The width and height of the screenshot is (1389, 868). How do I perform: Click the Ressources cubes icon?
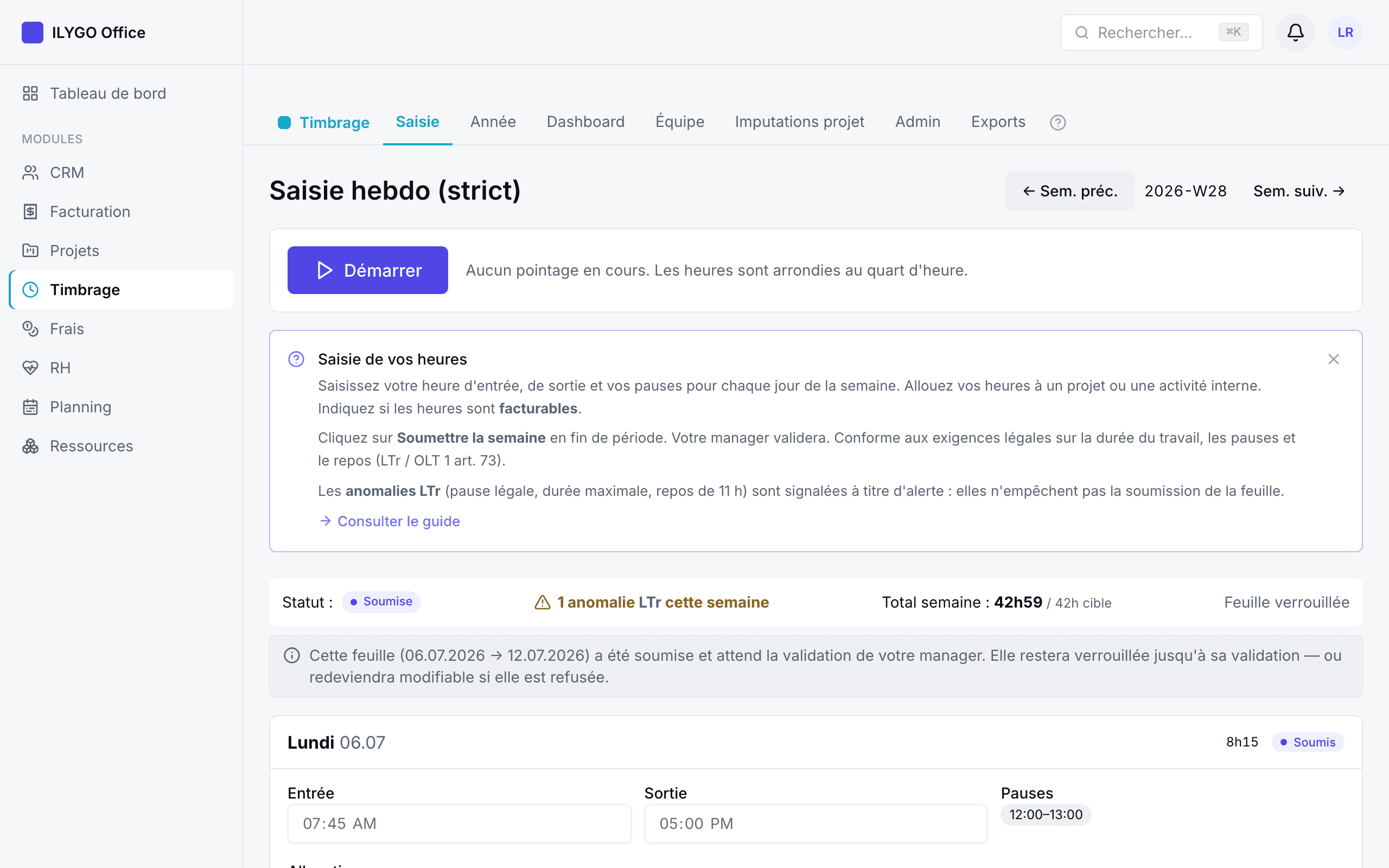(x=30, y=446)
